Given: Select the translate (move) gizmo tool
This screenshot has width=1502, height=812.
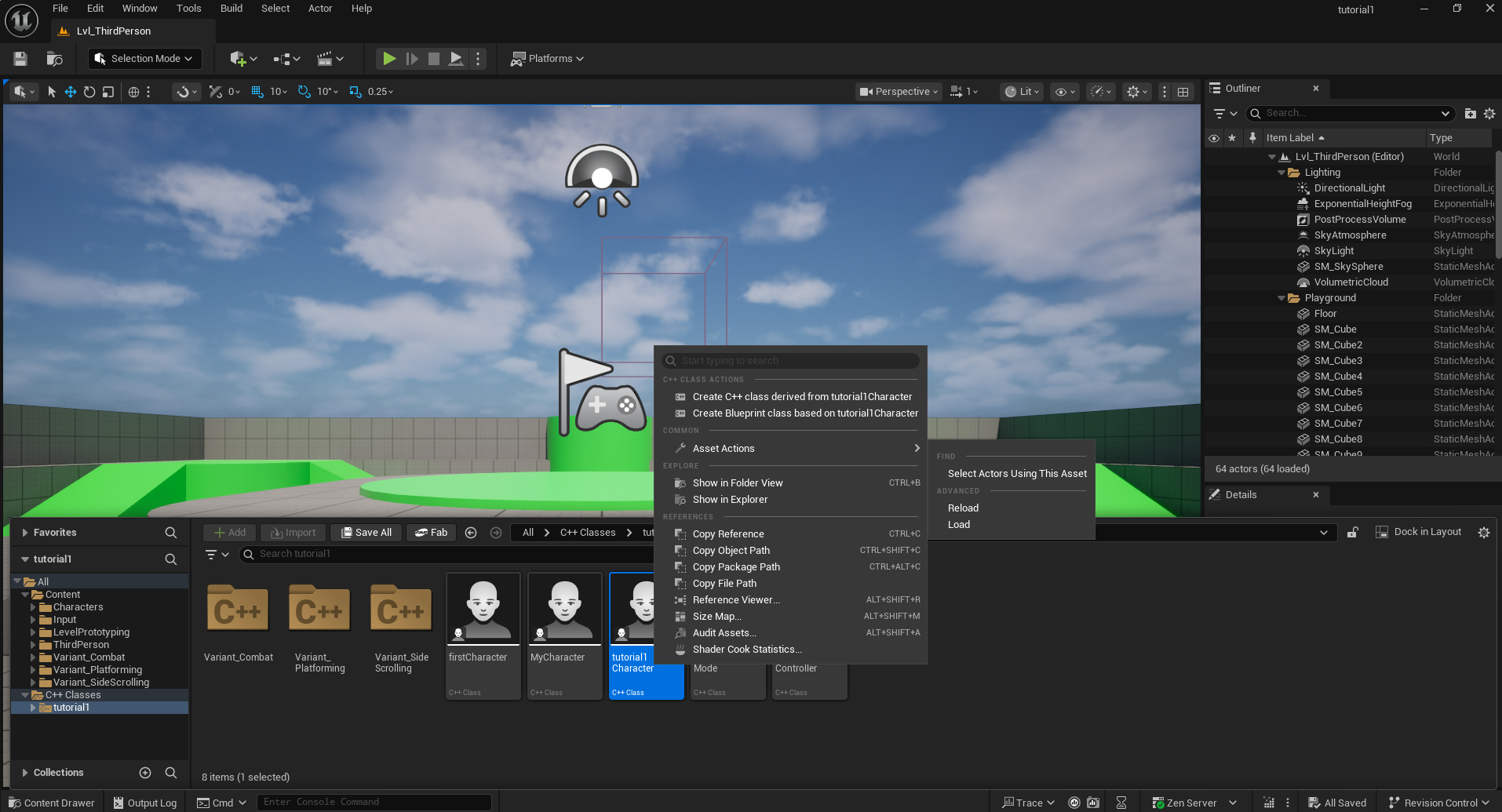Looking at the screenshot, I should point(71,92).
